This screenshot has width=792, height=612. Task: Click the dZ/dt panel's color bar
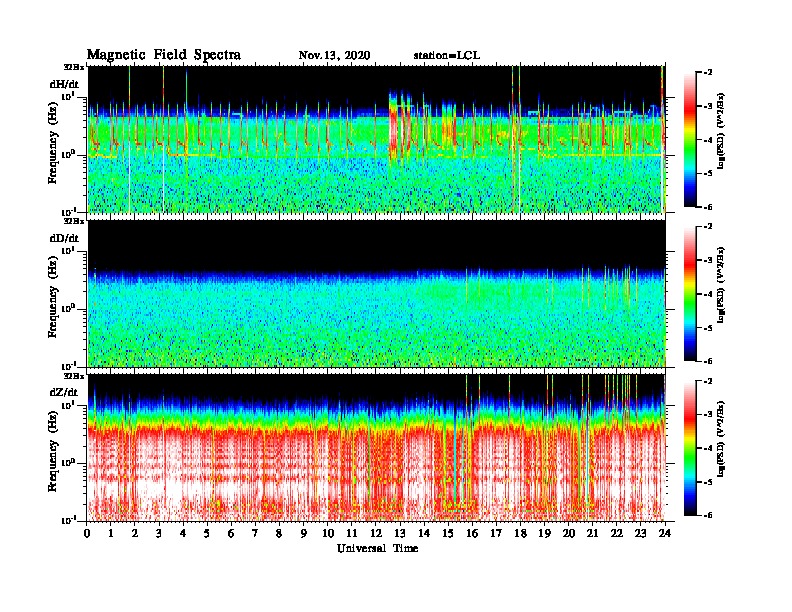pos(690,448)
